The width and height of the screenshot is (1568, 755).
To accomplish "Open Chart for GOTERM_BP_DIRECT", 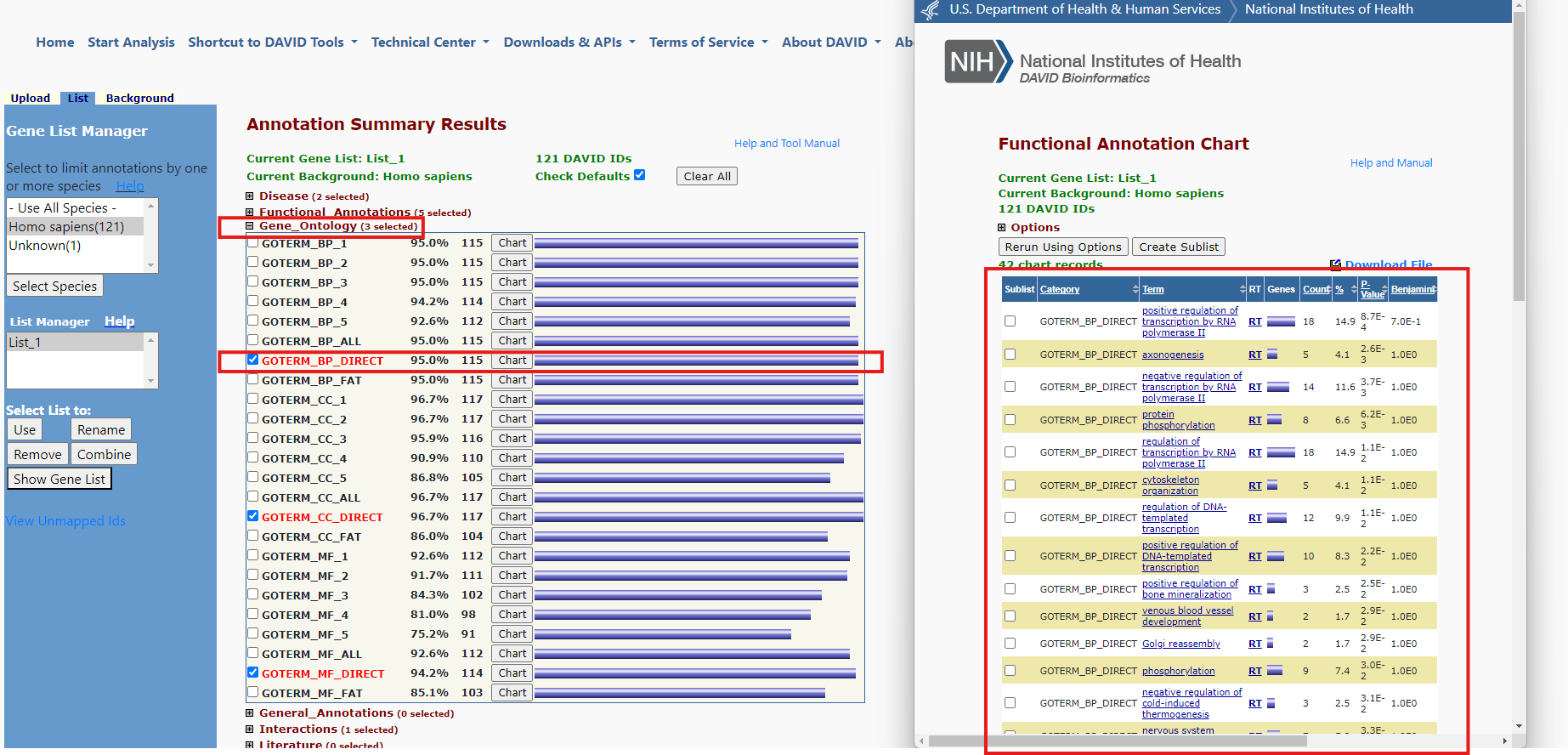I will coord(512,360).
